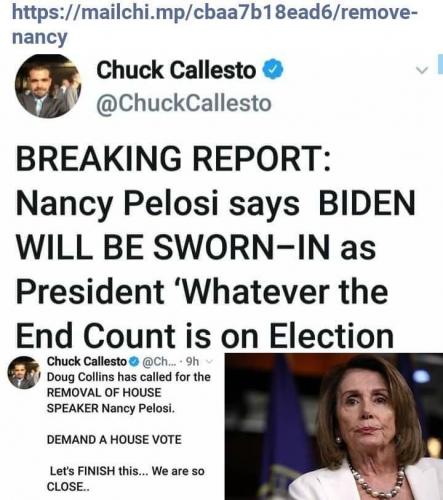The width and height of the screenshot is (443, 500).
Task: Click the Chuck Callesto display name
Action: 176,70
